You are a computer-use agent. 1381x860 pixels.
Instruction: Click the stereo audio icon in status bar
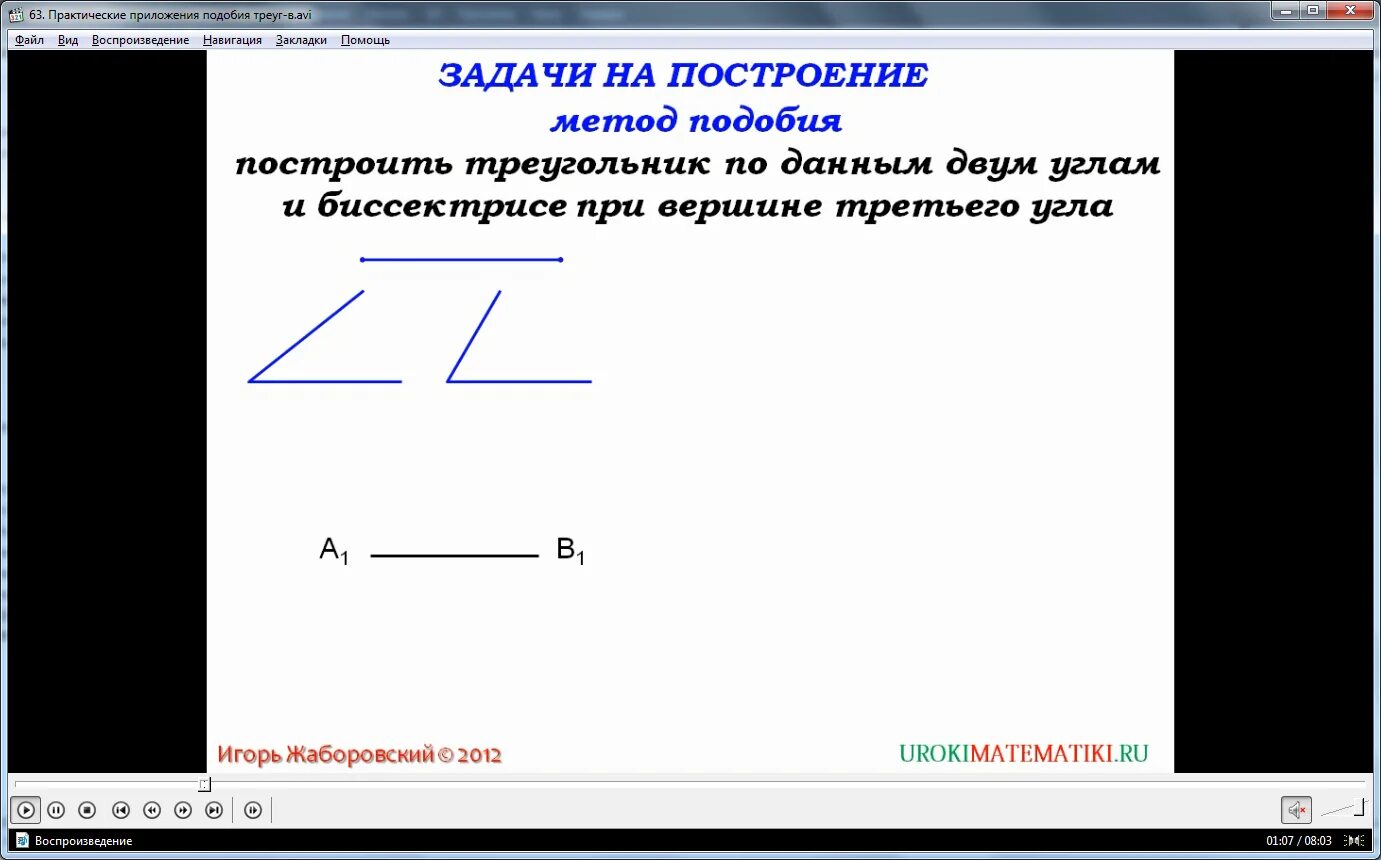point(1354,841)
